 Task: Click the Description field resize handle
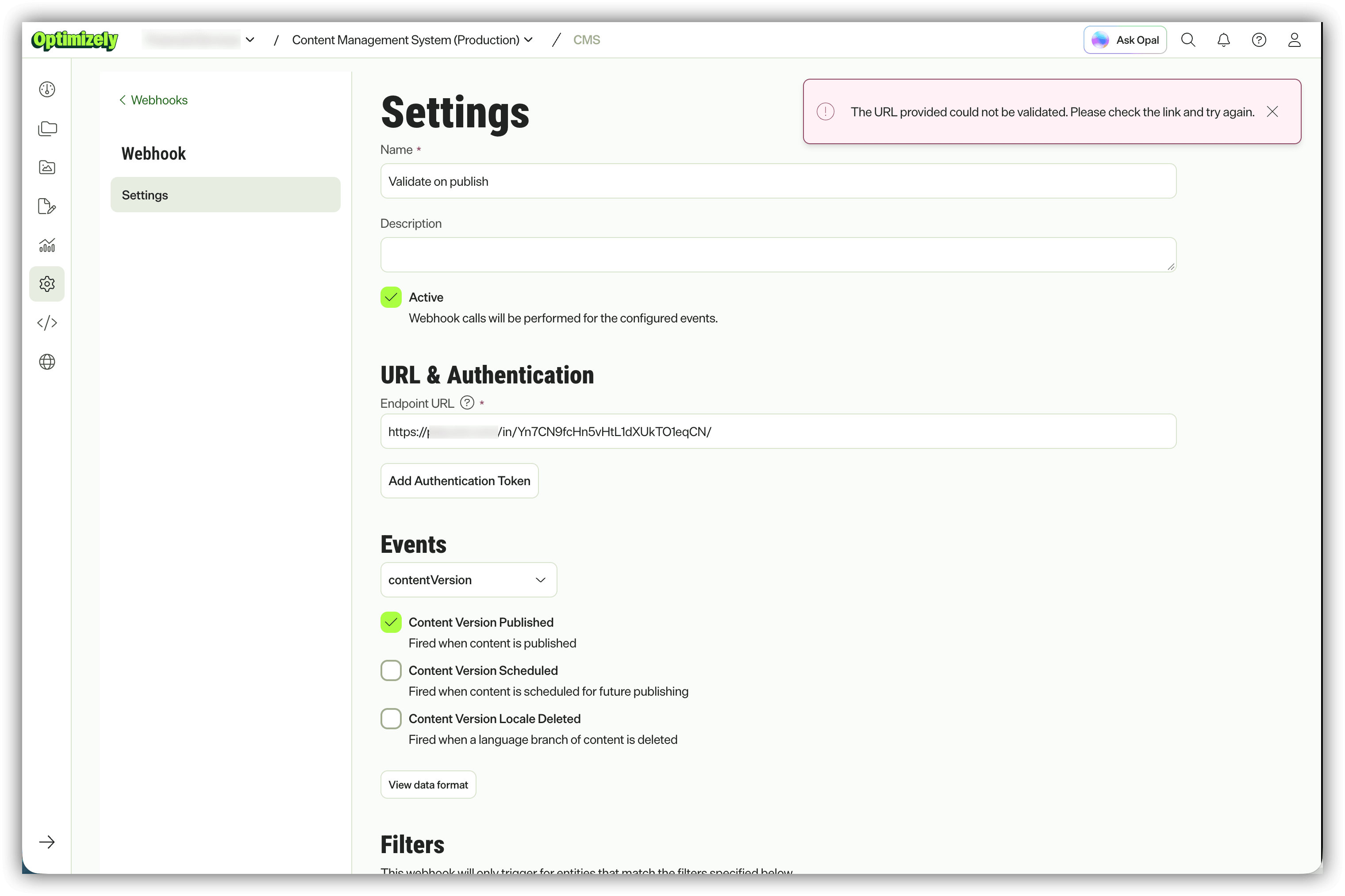(1170, 266)
